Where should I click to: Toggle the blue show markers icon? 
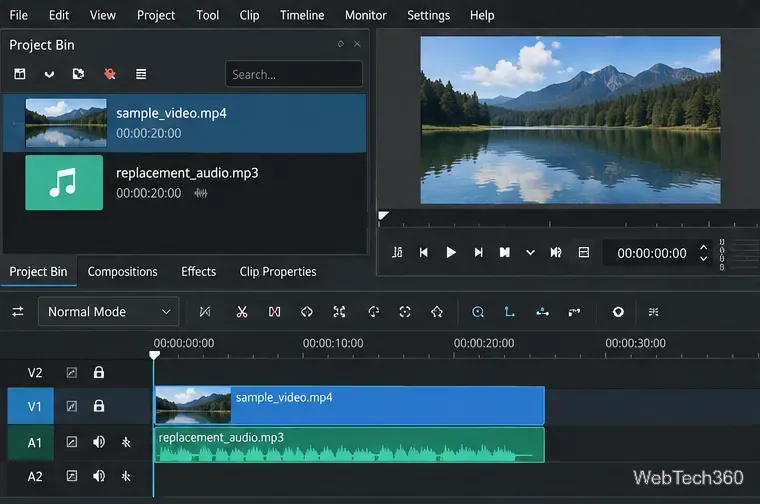click(x=542, y=312)
